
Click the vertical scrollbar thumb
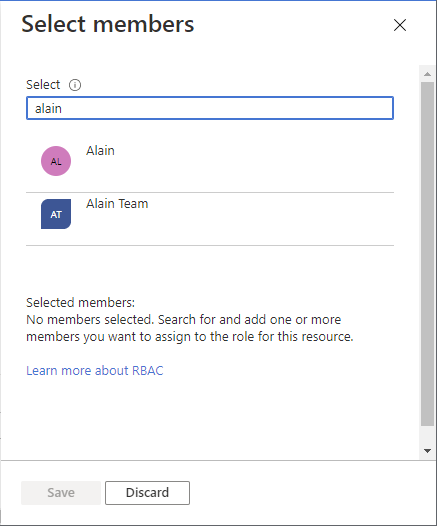tap(427, 254)
